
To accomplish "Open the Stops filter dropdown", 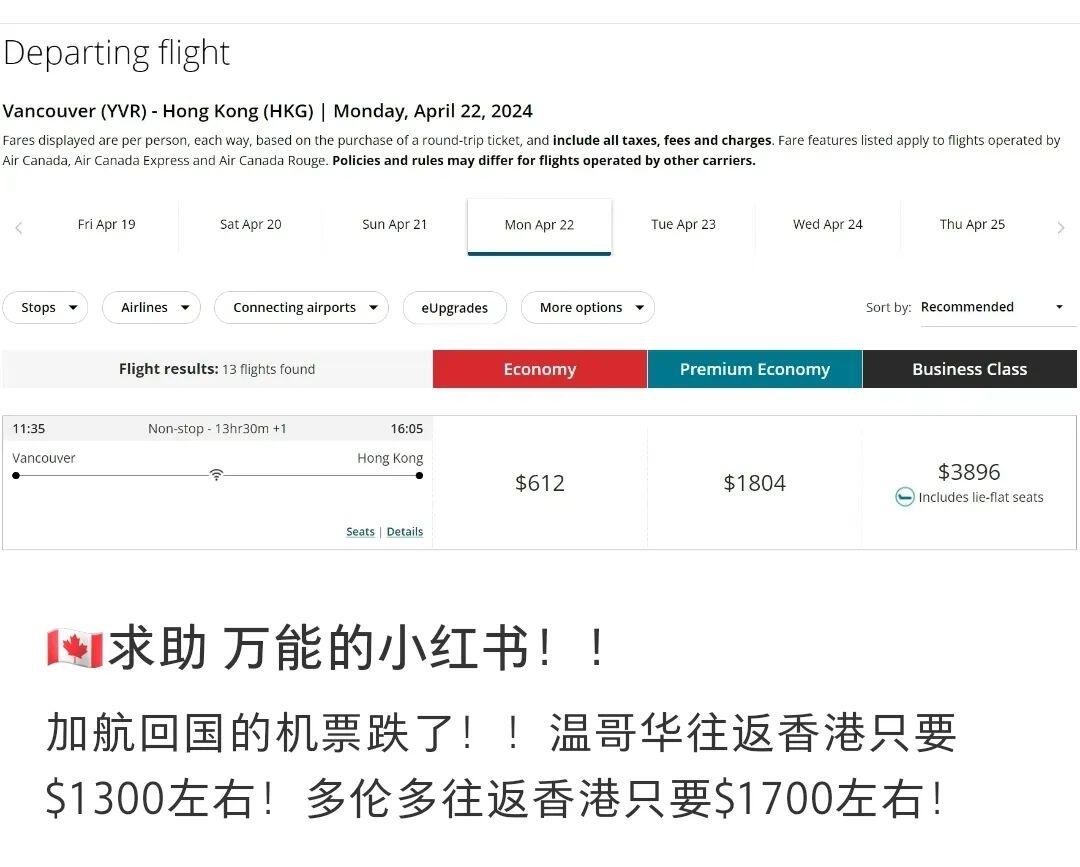I will coord(45,307).
